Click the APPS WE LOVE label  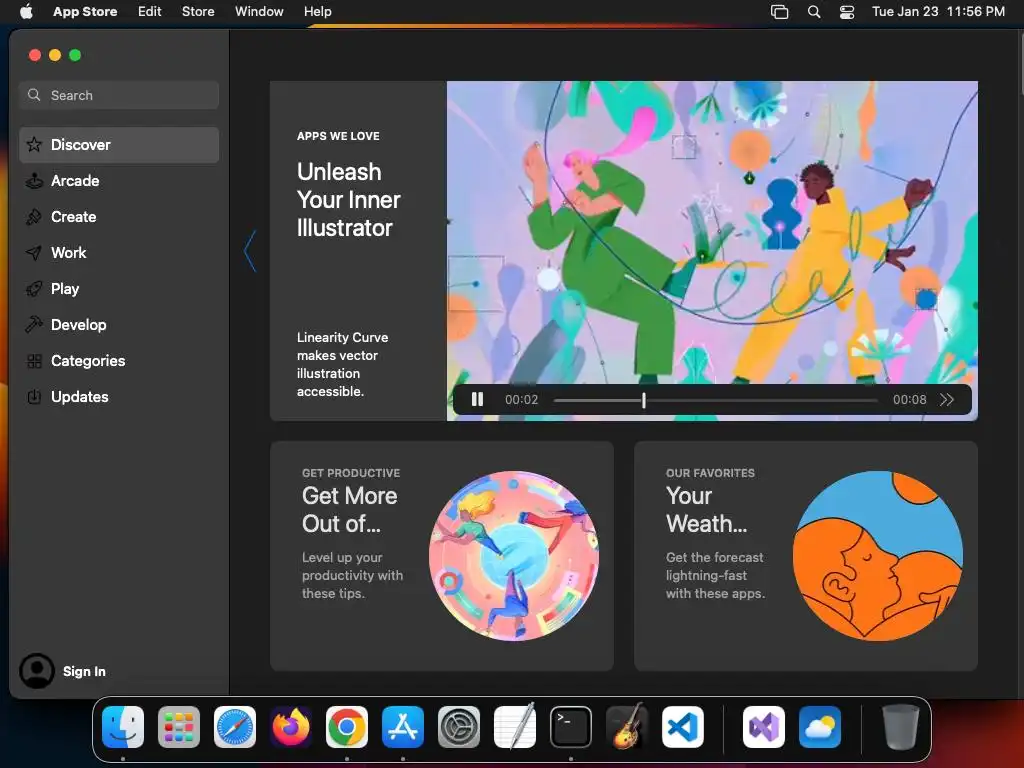point(338,136)
